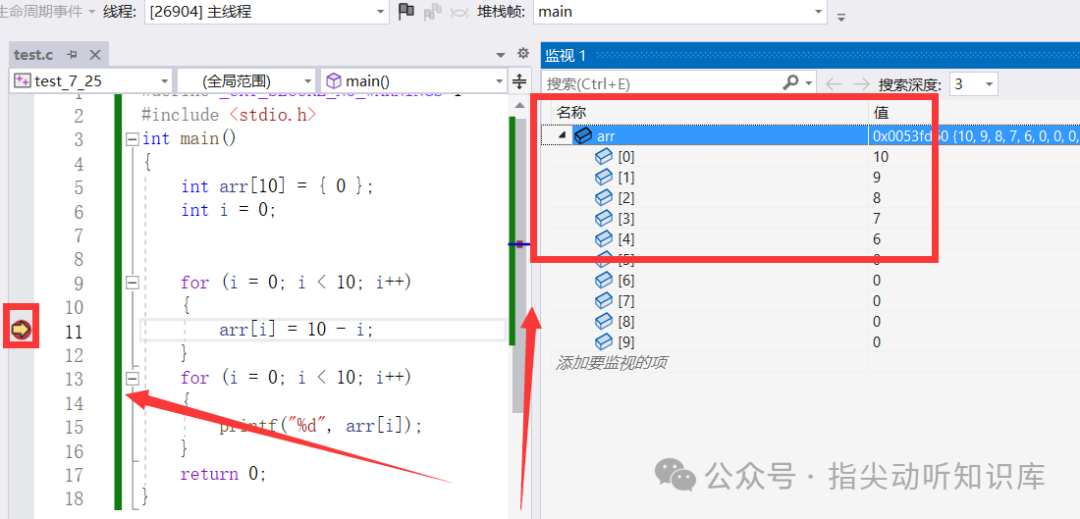
Task: Click the cube icon of element [4]
Action: (x=604, y=239)
